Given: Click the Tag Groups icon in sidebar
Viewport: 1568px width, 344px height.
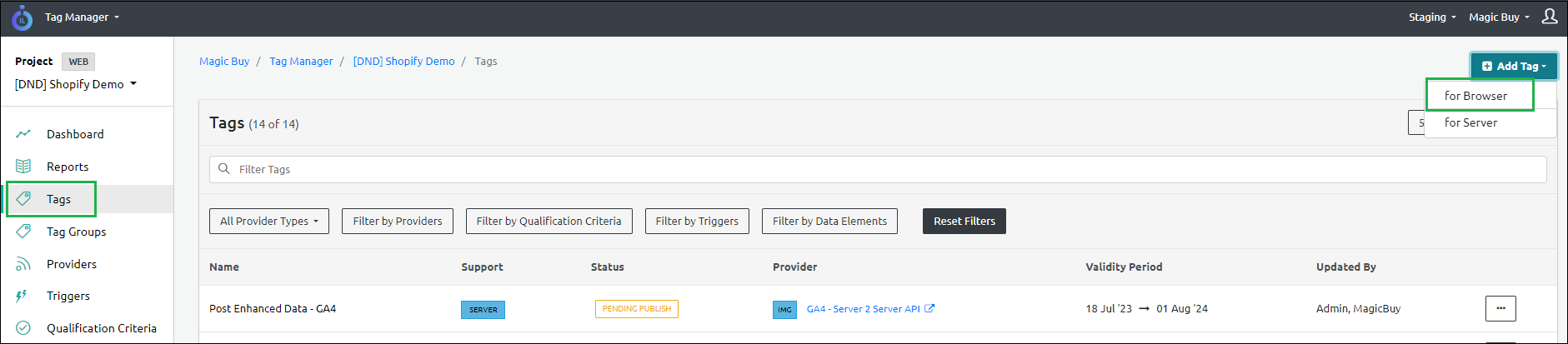Looking at the screenshot, I should (23, 232).
